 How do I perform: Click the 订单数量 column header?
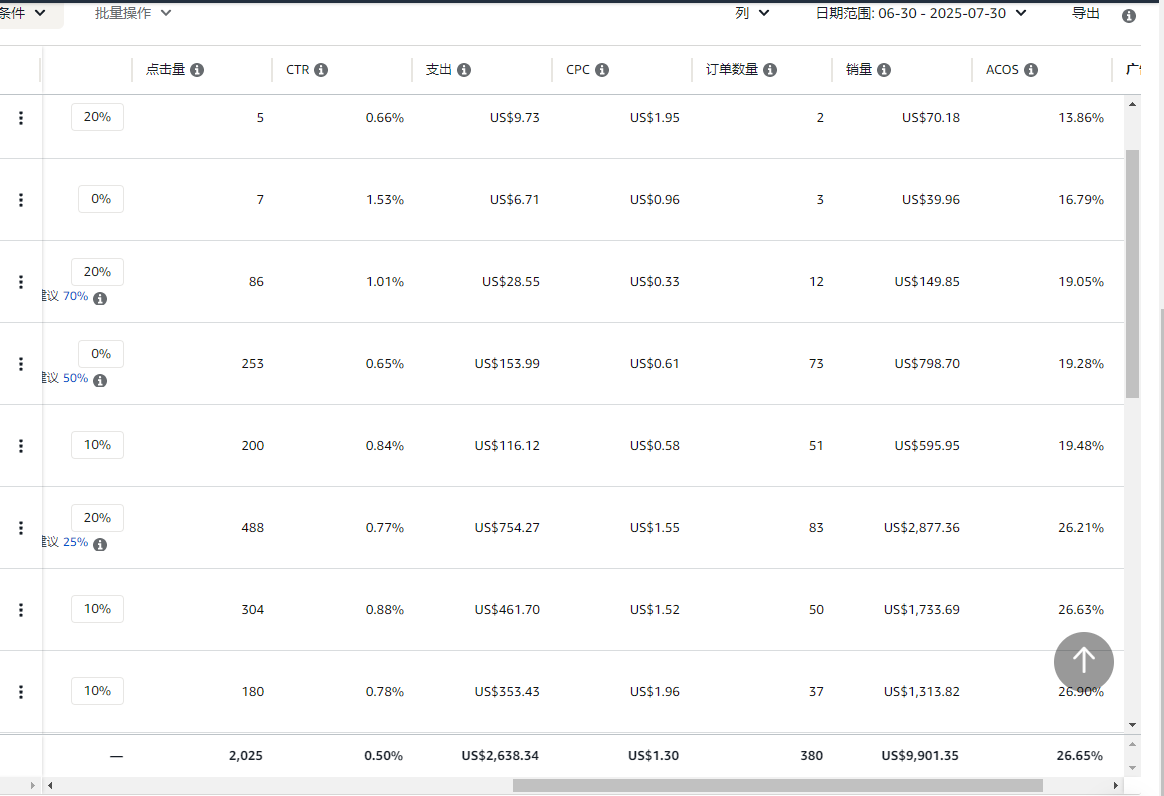(x=732, y=70)
